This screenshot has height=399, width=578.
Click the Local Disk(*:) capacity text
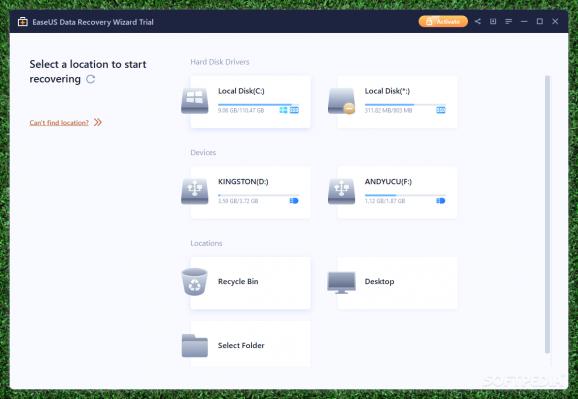pos(388,110)
